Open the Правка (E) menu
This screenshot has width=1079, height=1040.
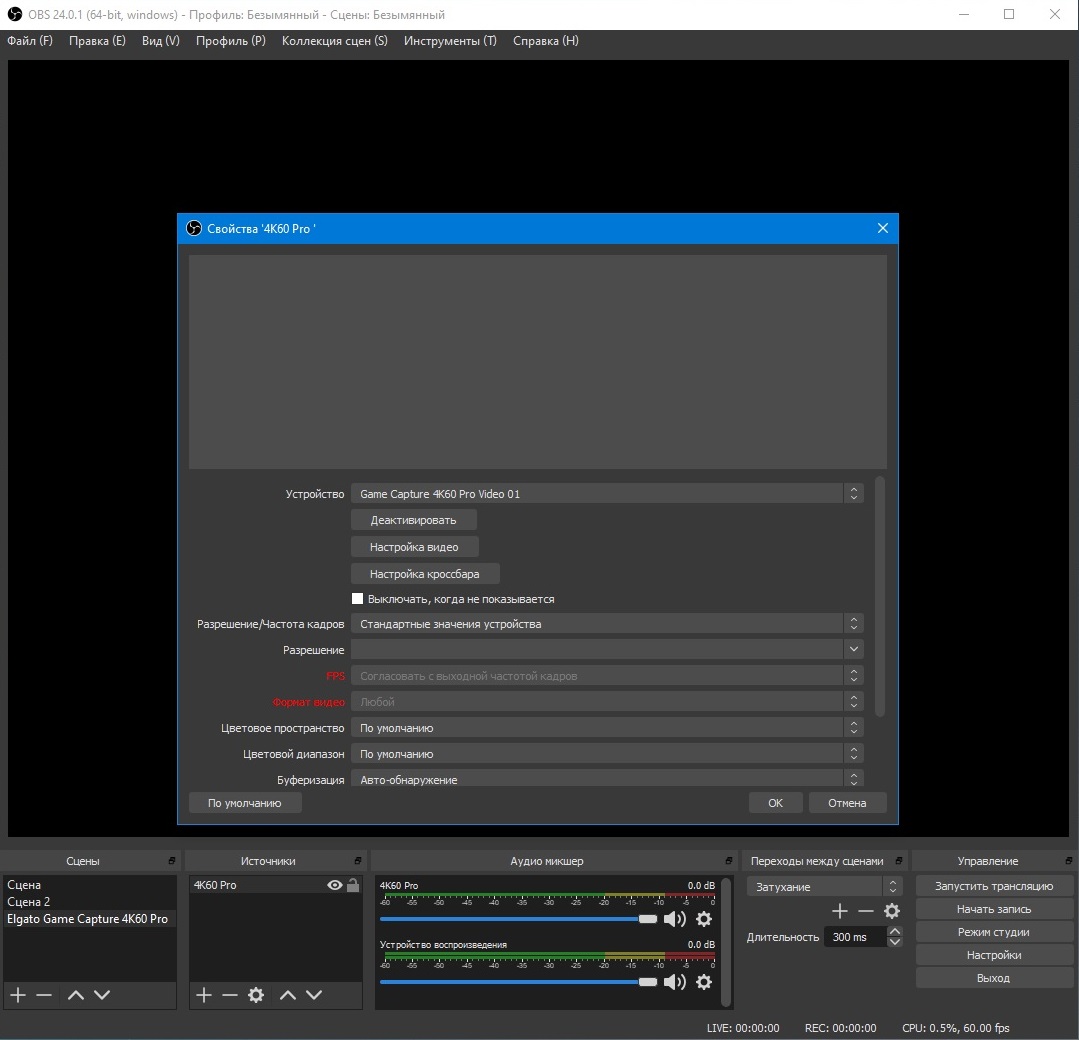point(97,41)
